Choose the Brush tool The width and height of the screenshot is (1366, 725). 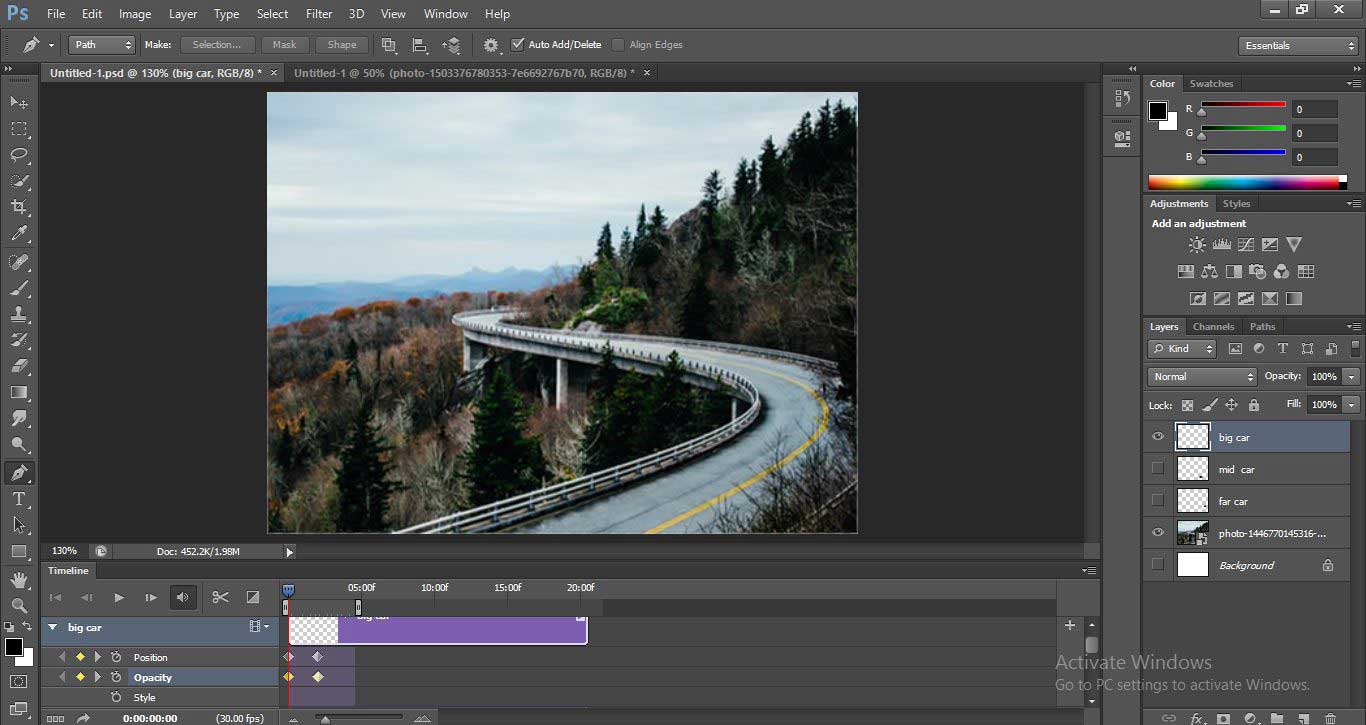19,288
